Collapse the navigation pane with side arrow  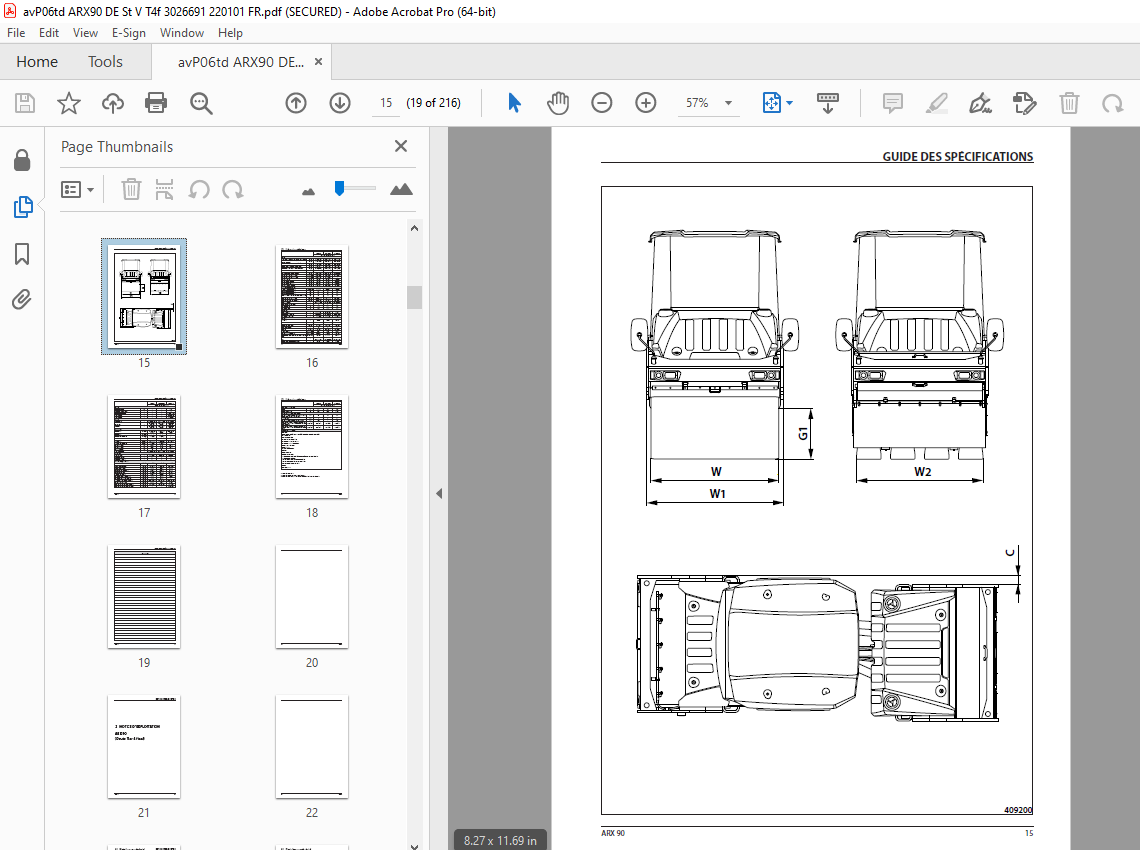pos(439,494)
